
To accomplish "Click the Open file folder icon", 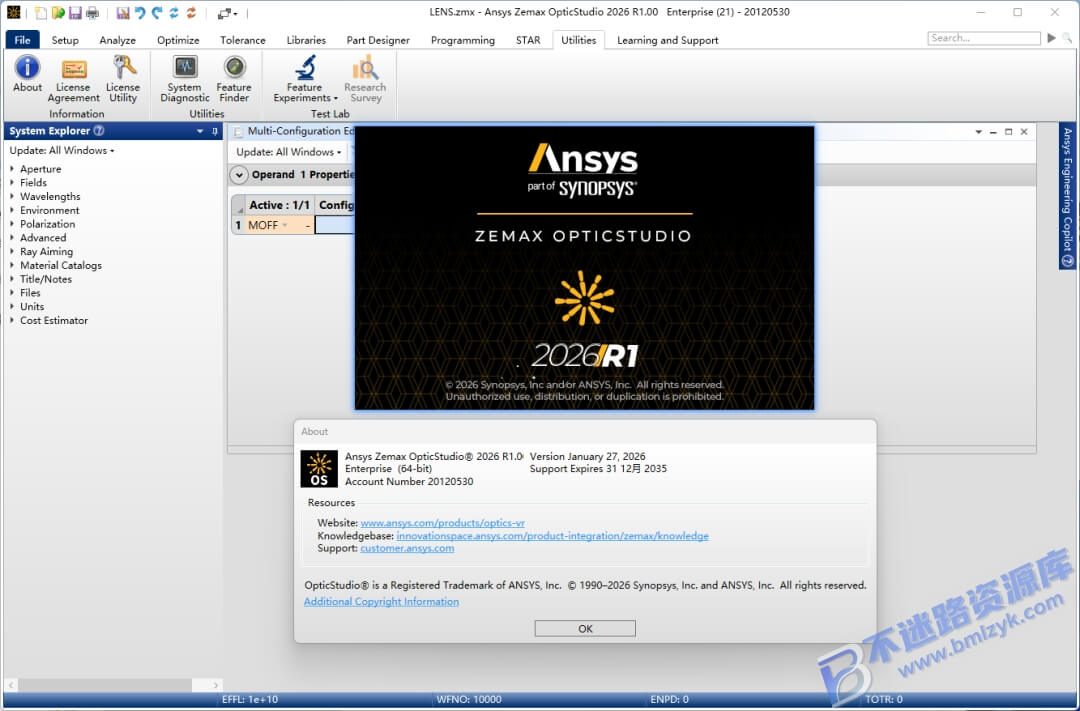I will click(x=58, y=12).
